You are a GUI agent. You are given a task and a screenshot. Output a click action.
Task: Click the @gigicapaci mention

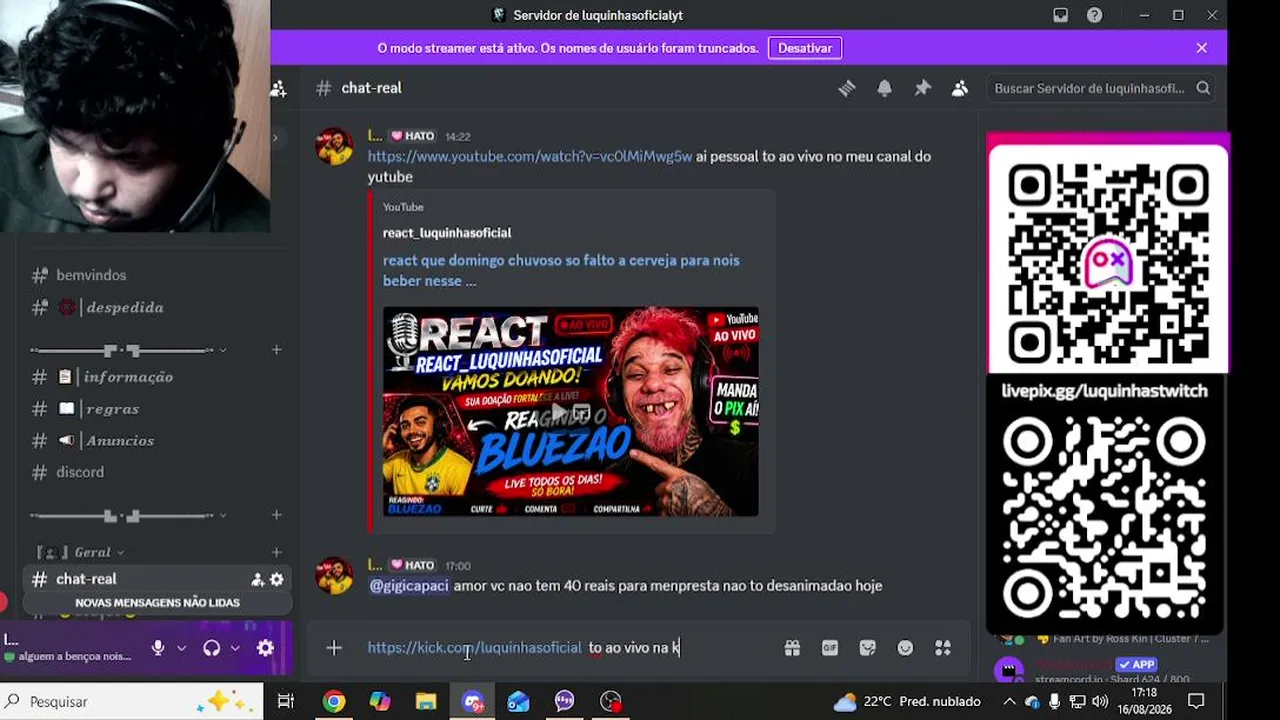(x=409, y=585)
